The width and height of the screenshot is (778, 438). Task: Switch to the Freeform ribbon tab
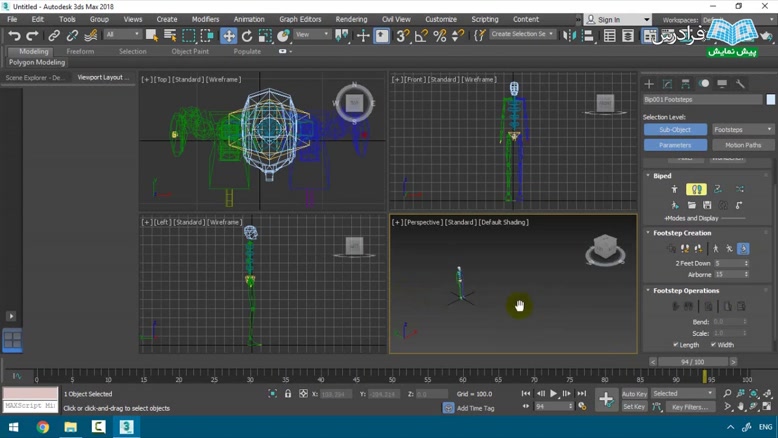pos(80,51)
